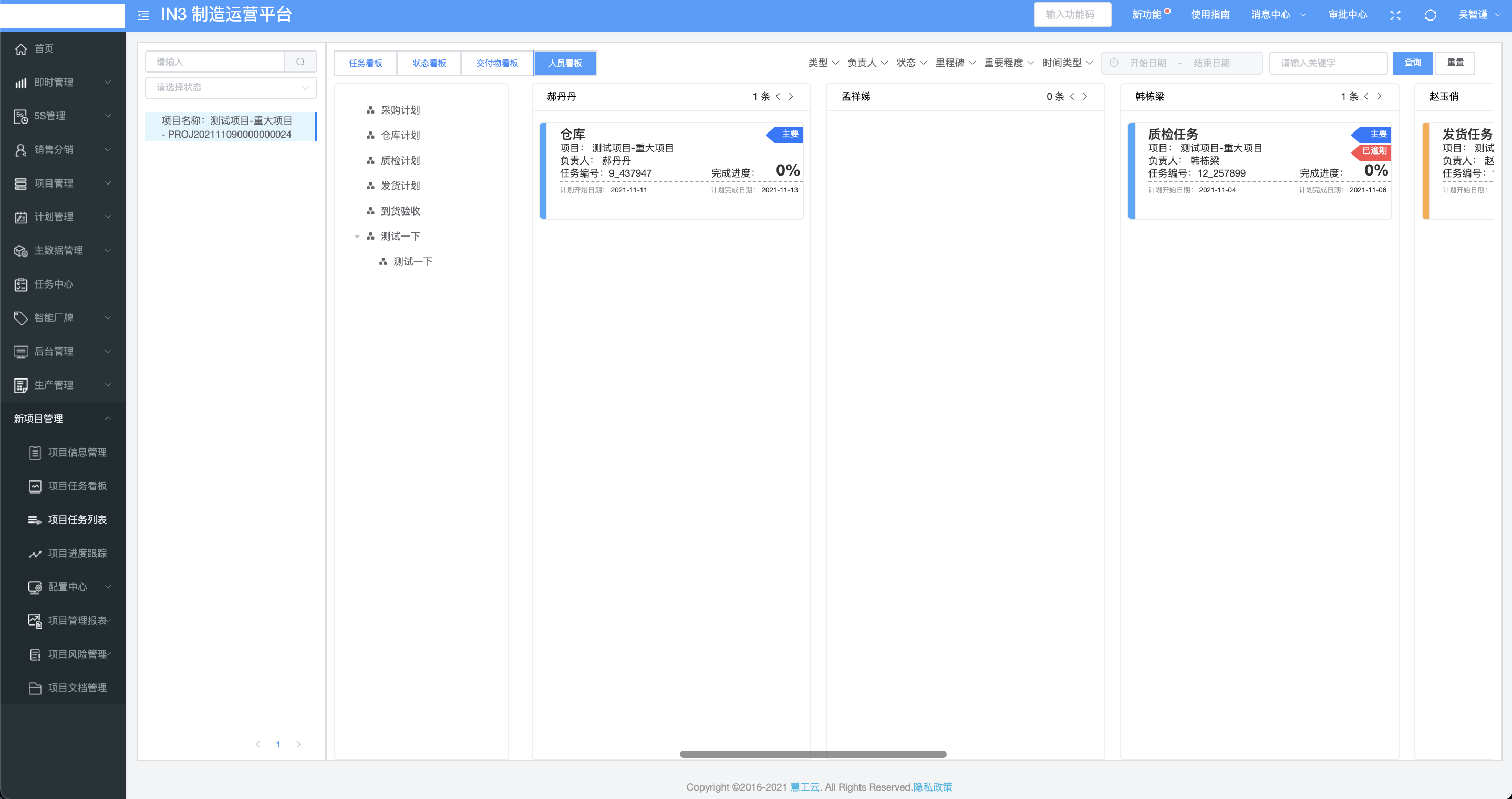The height and width of the screenshot is (799, 1512).
Task: Expand the 重要程度 filter dropdown
Action: tap(1008, 63)
